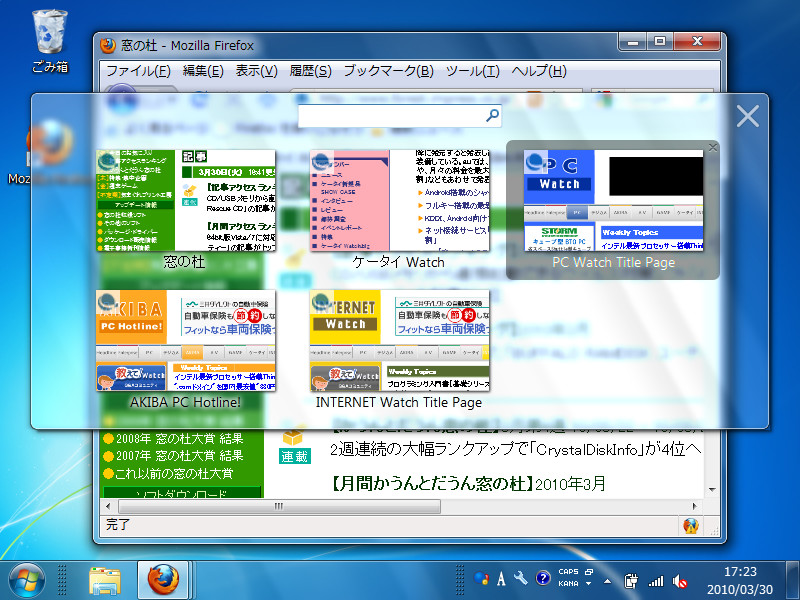The image size is (800, 600).
Task: Restore the language bar with its window icon
Action: 589,571
